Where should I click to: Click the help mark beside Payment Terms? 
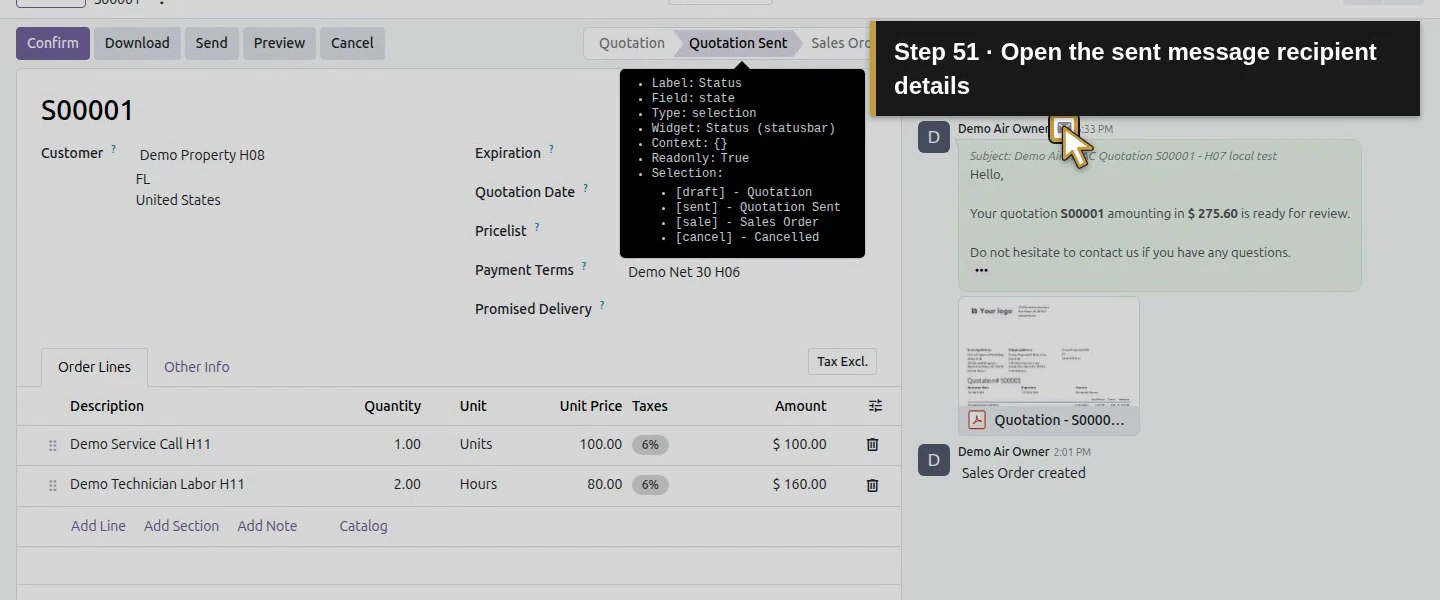point(584,266)
